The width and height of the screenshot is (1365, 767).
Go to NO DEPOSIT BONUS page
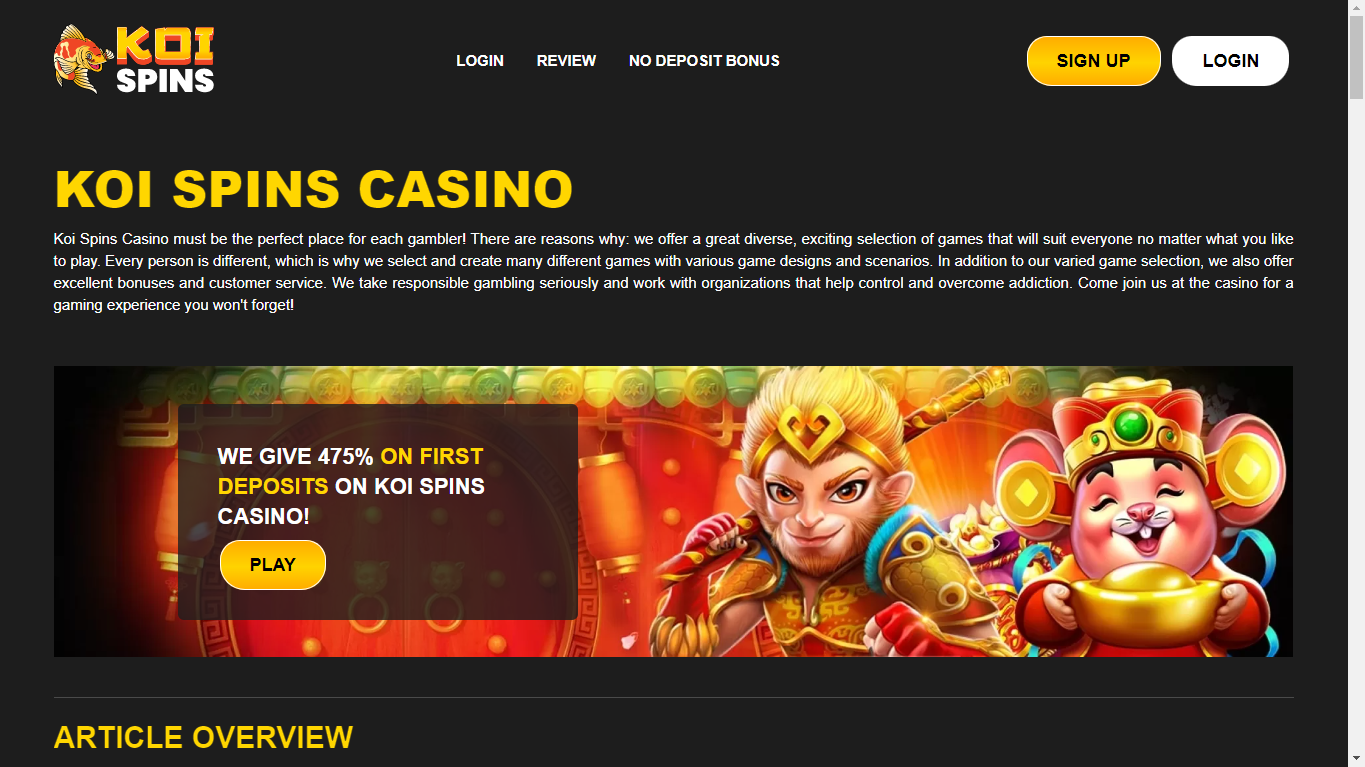[704, 61]
